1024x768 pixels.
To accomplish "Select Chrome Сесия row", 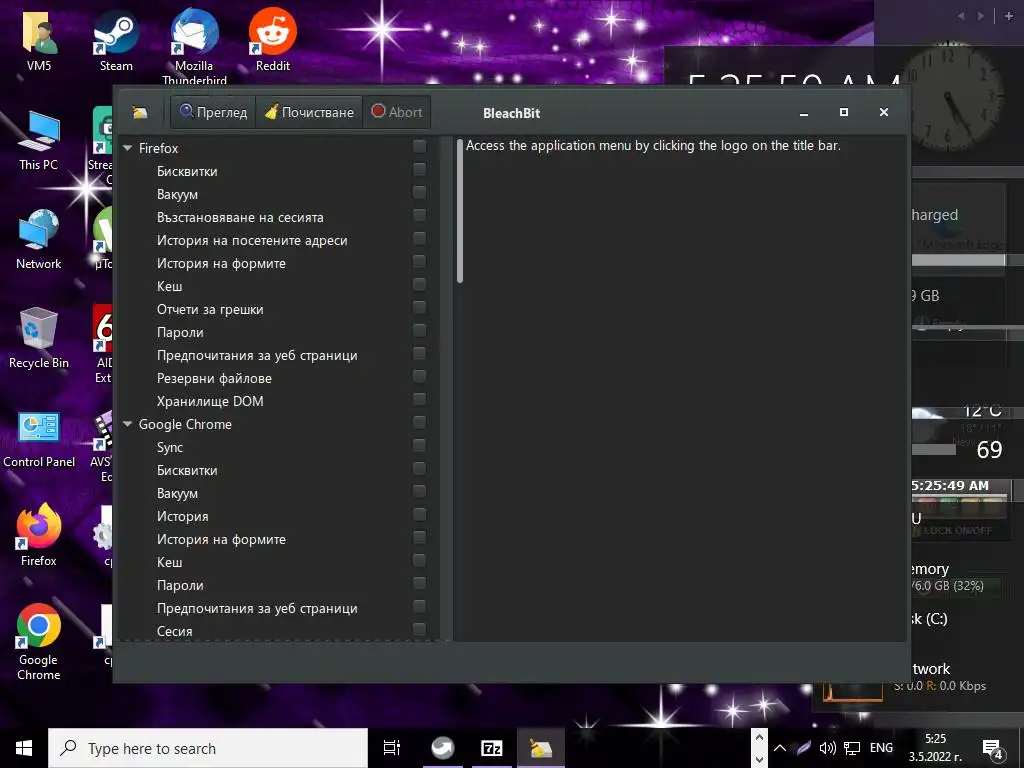I will (x=279, y=632).
